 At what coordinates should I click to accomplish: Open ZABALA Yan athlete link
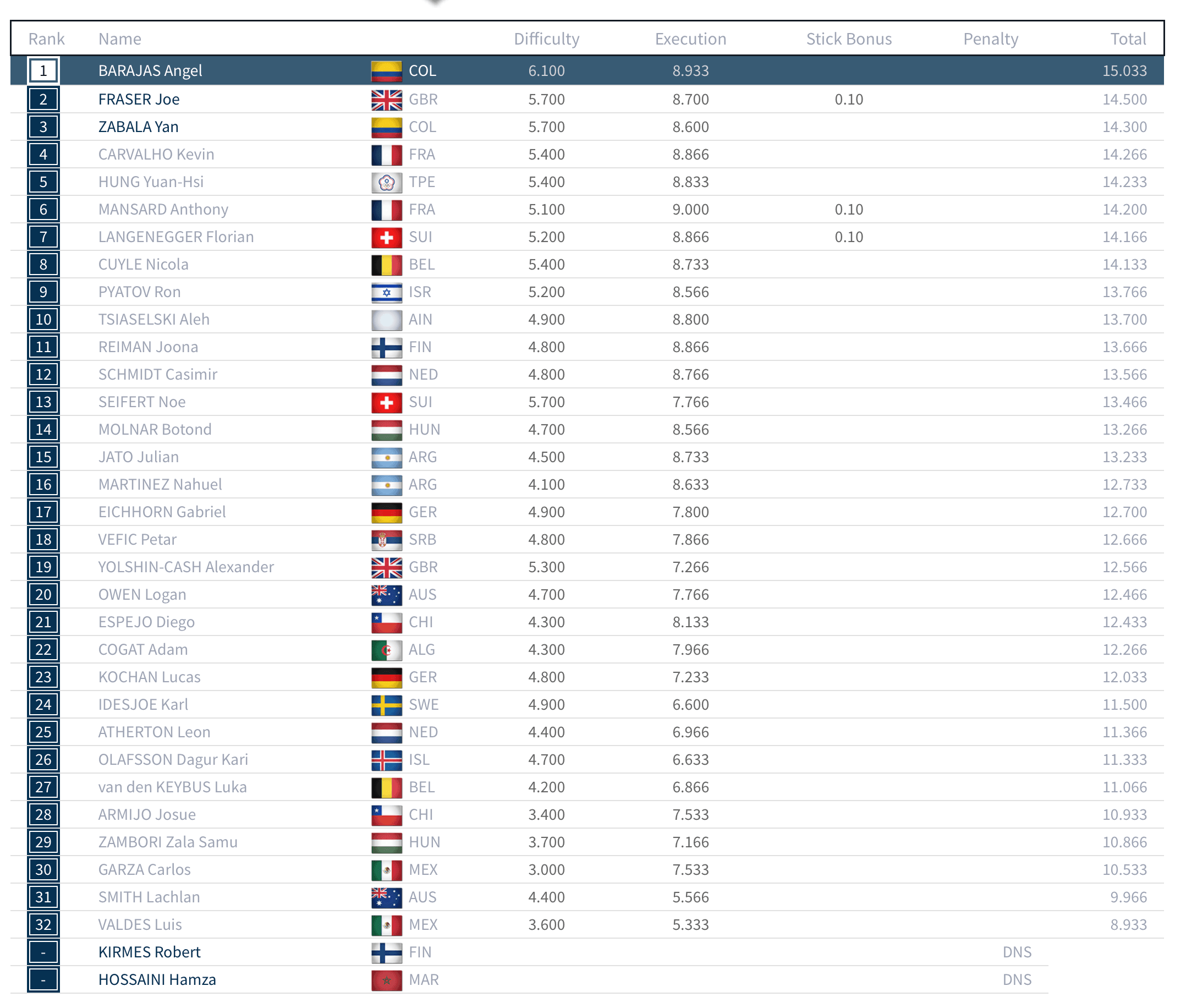click(138, 127)
